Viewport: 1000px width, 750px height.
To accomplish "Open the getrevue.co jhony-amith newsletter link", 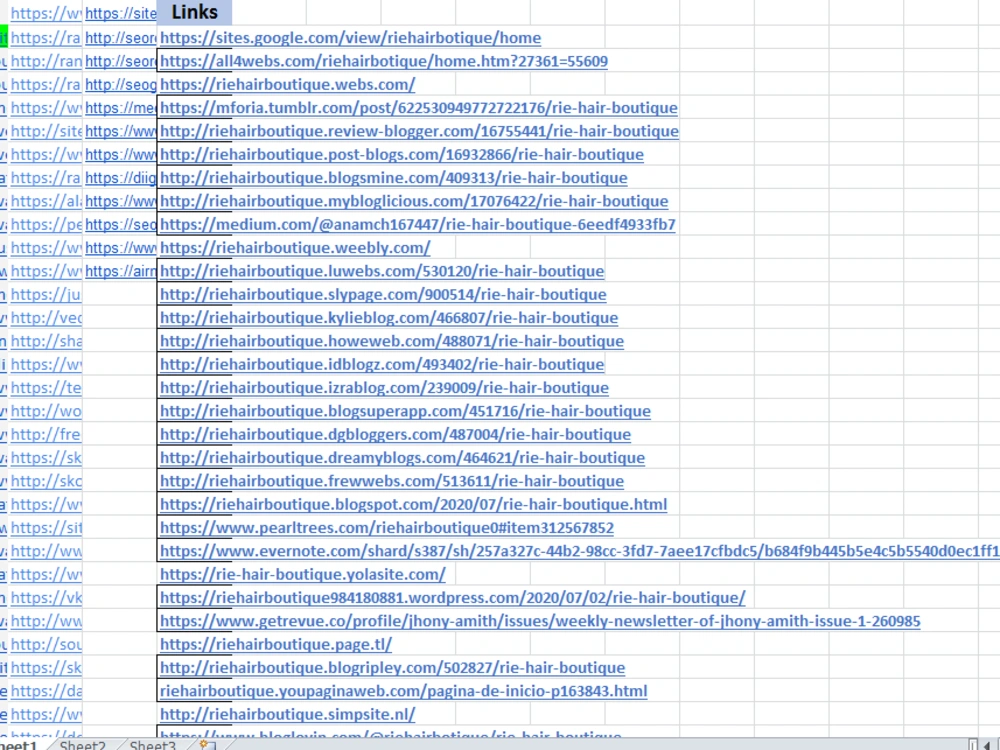I will pos(540,621).
